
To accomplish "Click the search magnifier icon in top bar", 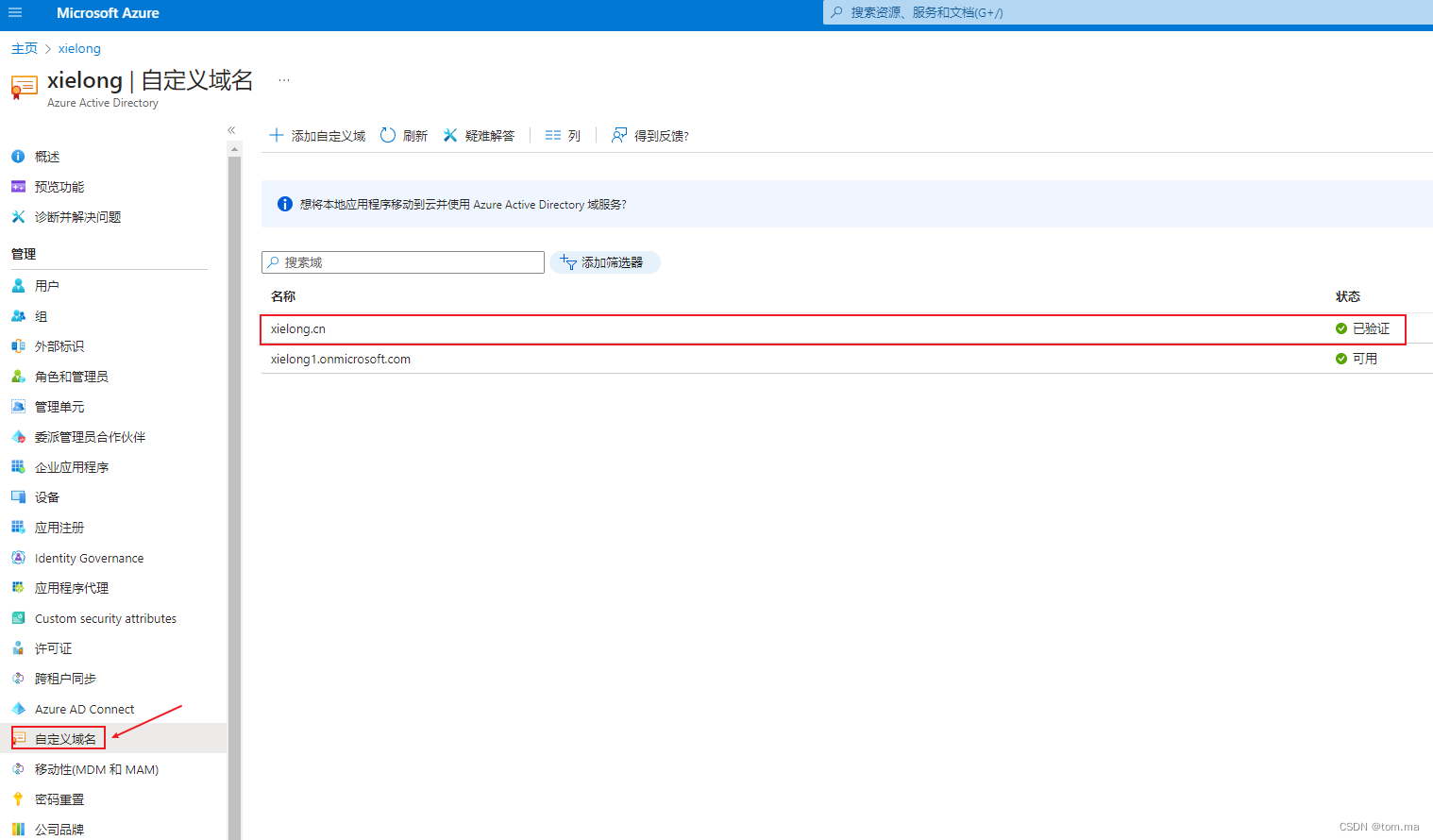I will pyautogui.click(x=836, y=12).
